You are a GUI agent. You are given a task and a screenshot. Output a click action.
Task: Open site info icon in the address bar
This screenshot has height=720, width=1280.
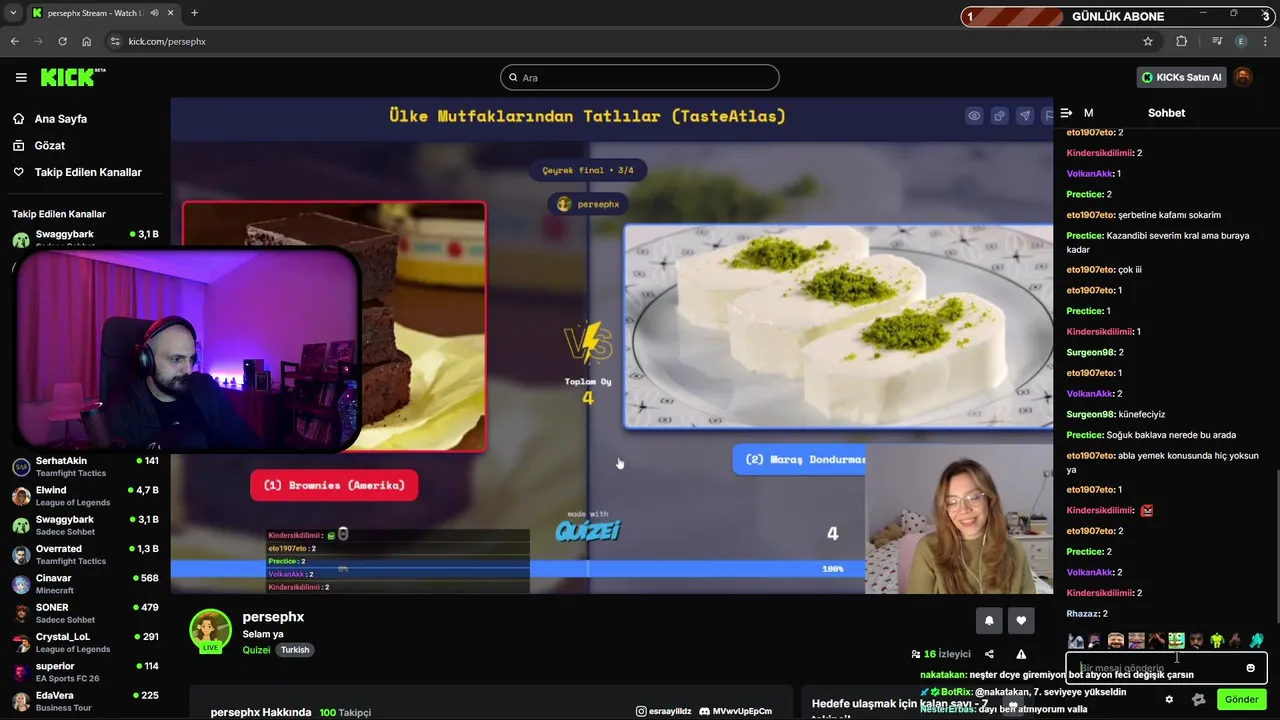coord(115,41)
